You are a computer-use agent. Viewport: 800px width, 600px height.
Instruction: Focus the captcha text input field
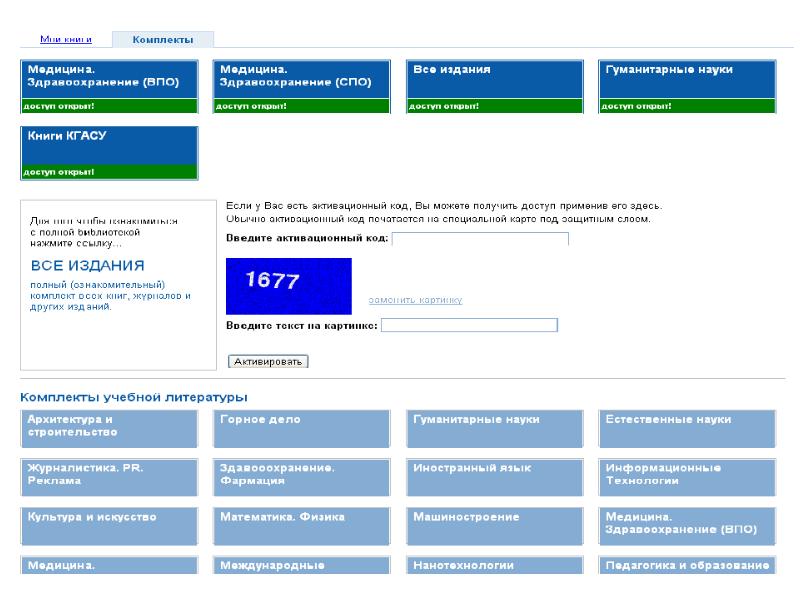tap(469, 325)
